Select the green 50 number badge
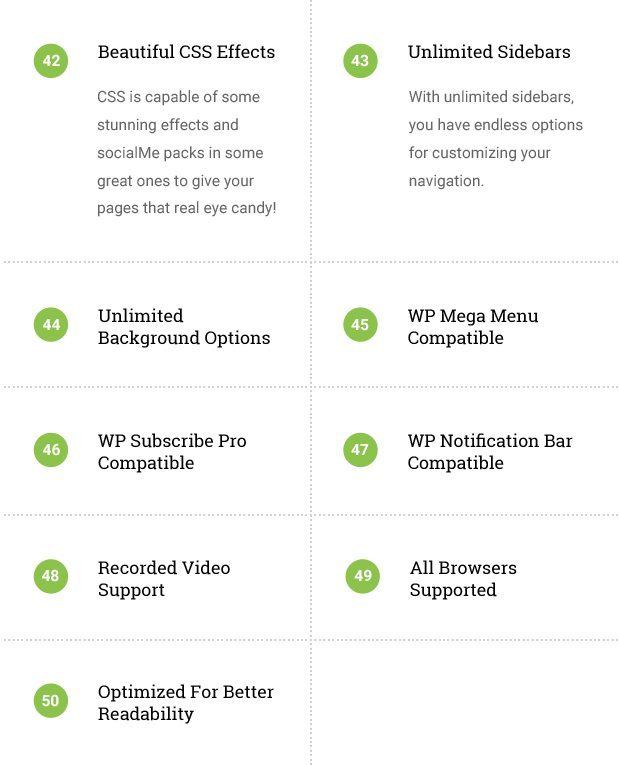 [51, 701]
